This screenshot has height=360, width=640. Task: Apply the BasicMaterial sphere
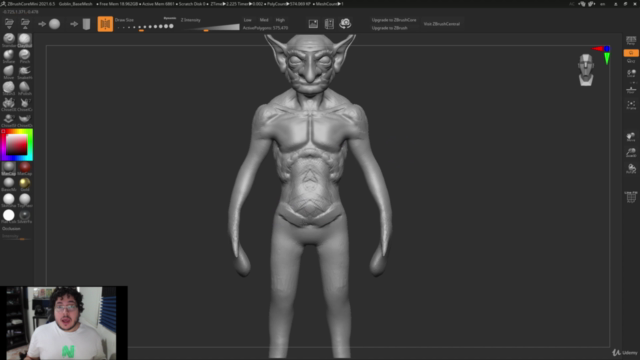(9, 184)
